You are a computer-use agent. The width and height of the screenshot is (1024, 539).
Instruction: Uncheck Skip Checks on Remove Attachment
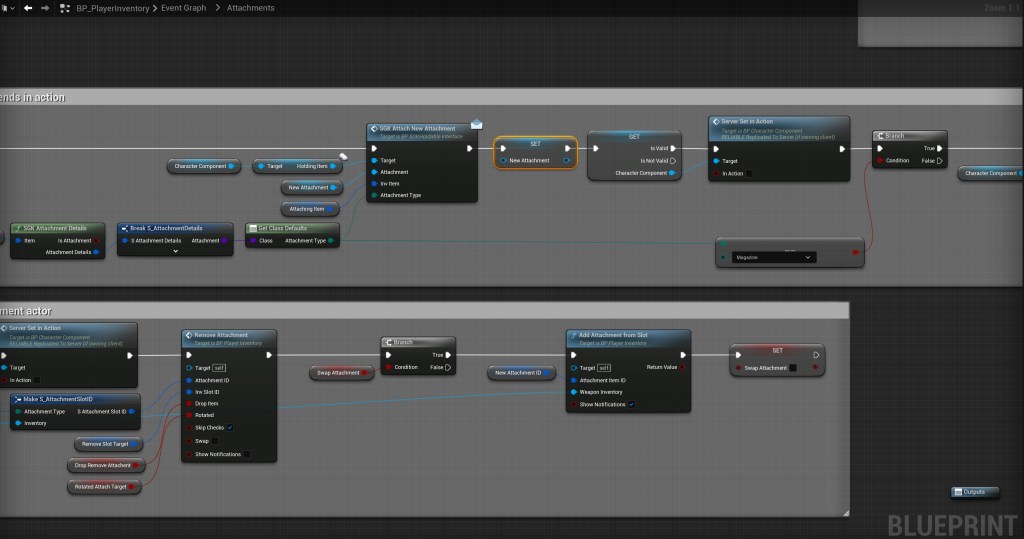pyautogui.click(x=230, y=428)
